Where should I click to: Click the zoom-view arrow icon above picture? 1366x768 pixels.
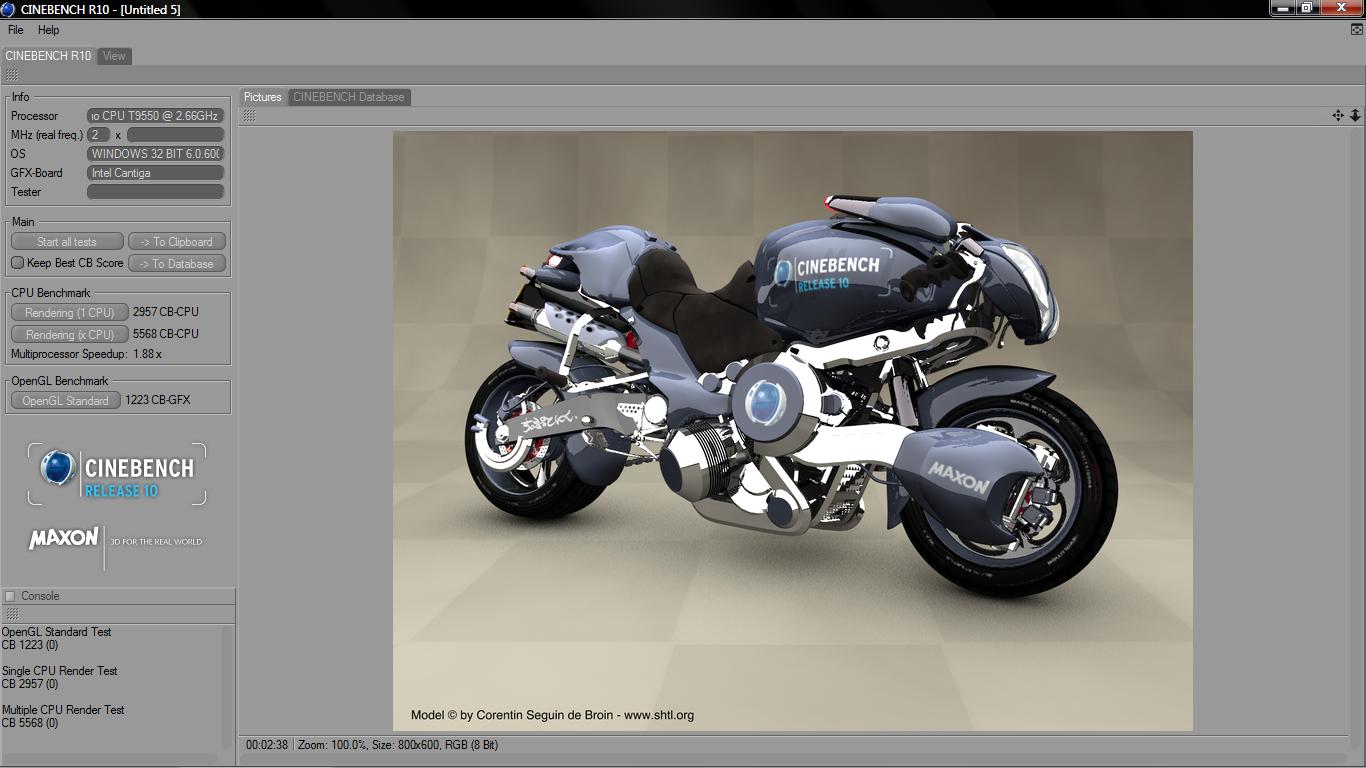tap(1355, 116)
